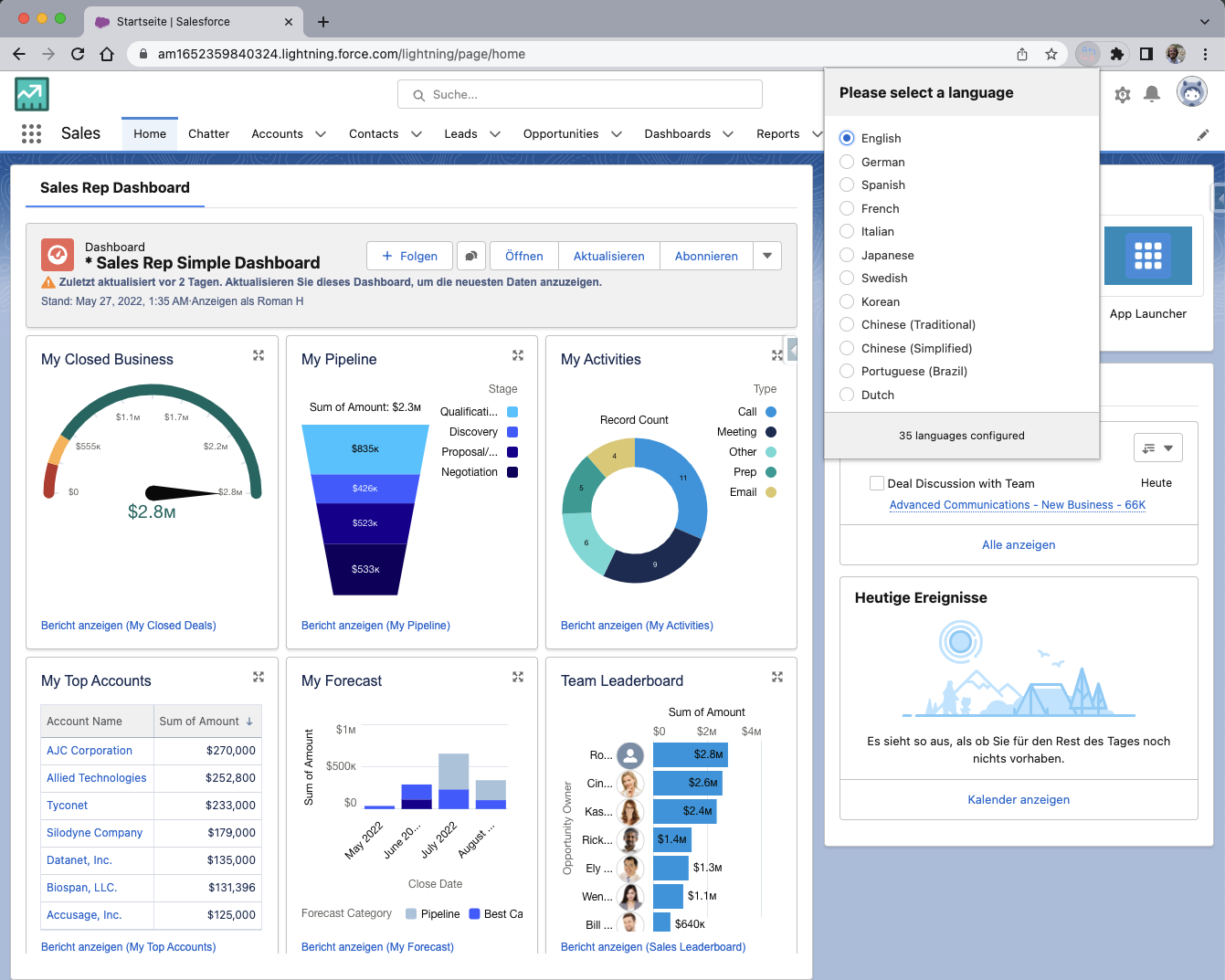Check the Deal Discussion with Team task
The width and height of the screenshot is (1225, 980).
877,483
